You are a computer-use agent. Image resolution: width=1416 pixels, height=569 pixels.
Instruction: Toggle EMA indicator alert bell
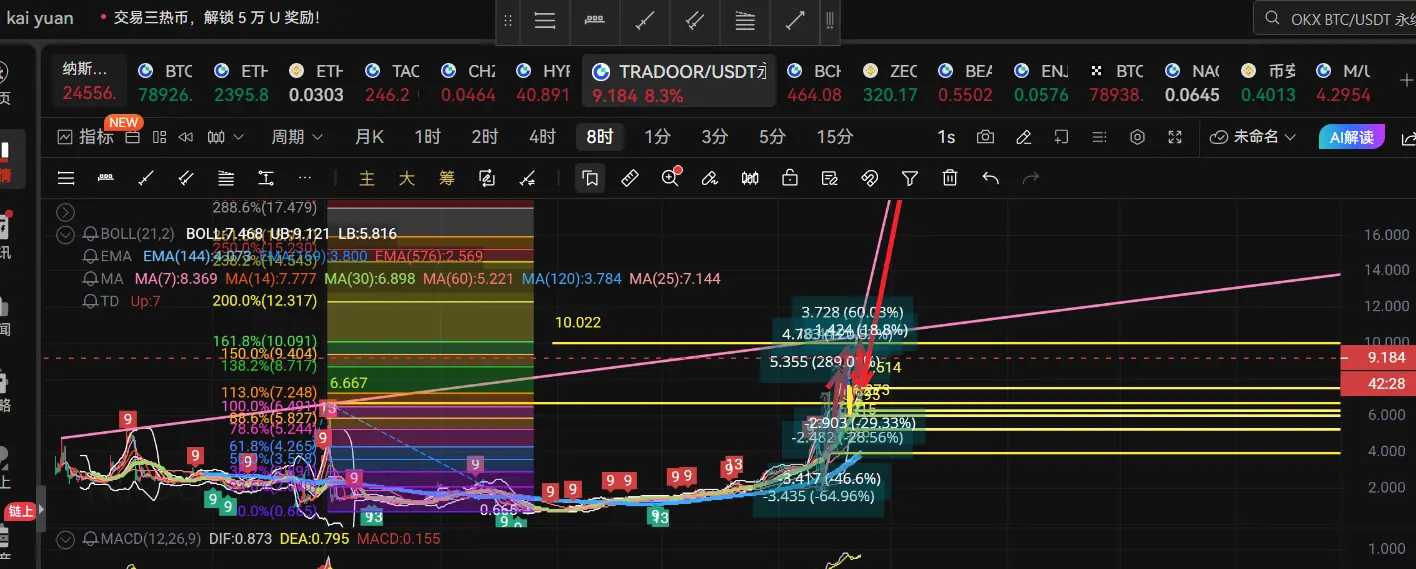(90, 256)
